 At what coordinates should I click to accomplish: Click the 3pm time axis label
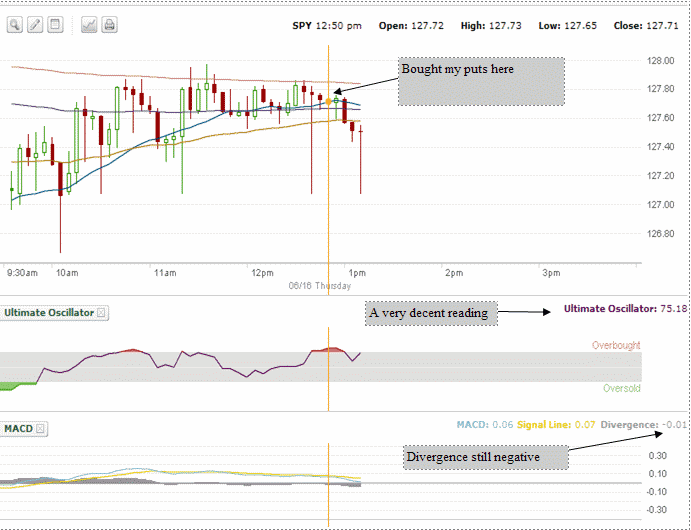[x=551, y=273]
